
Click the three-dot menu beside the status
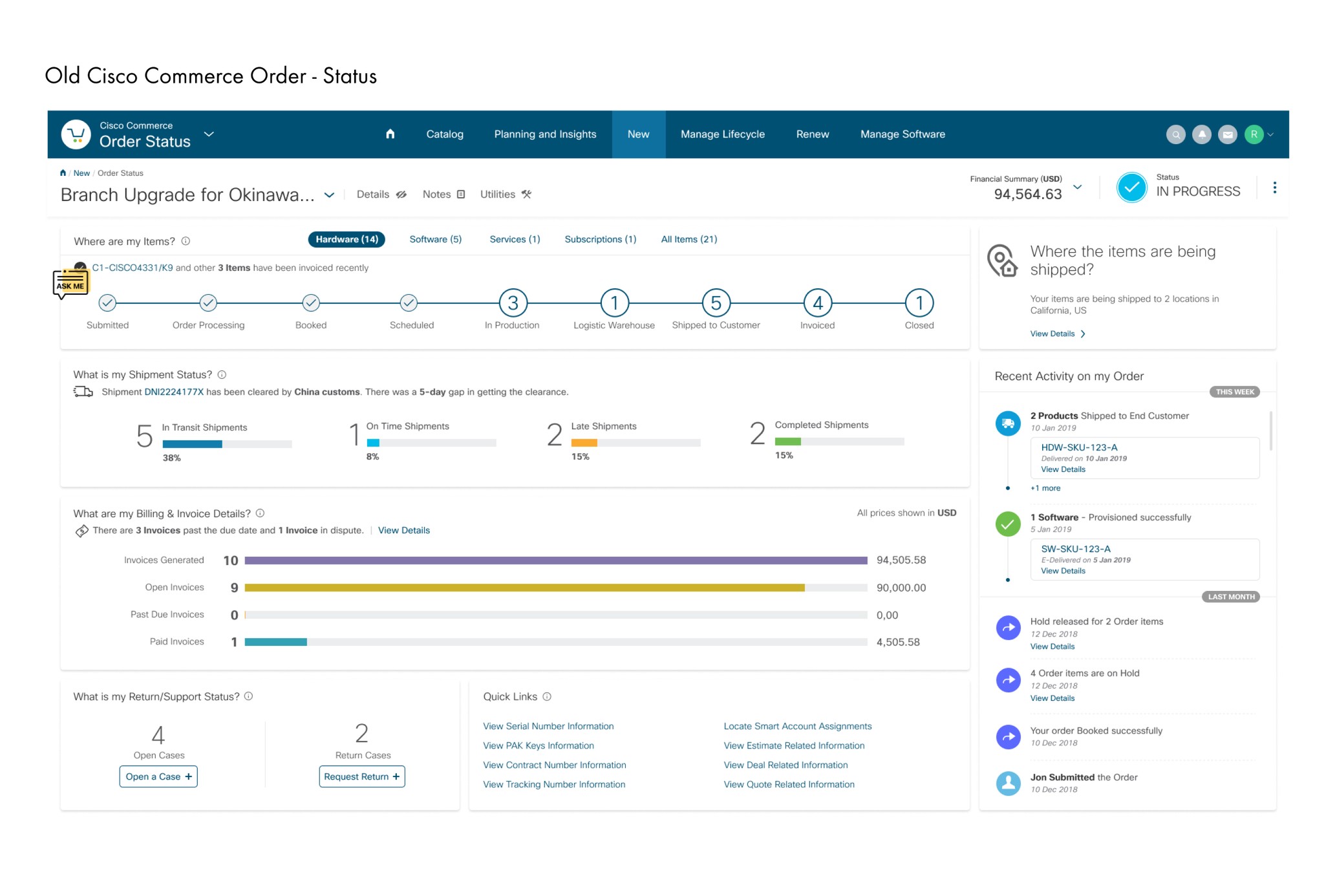pos(1275,187)
